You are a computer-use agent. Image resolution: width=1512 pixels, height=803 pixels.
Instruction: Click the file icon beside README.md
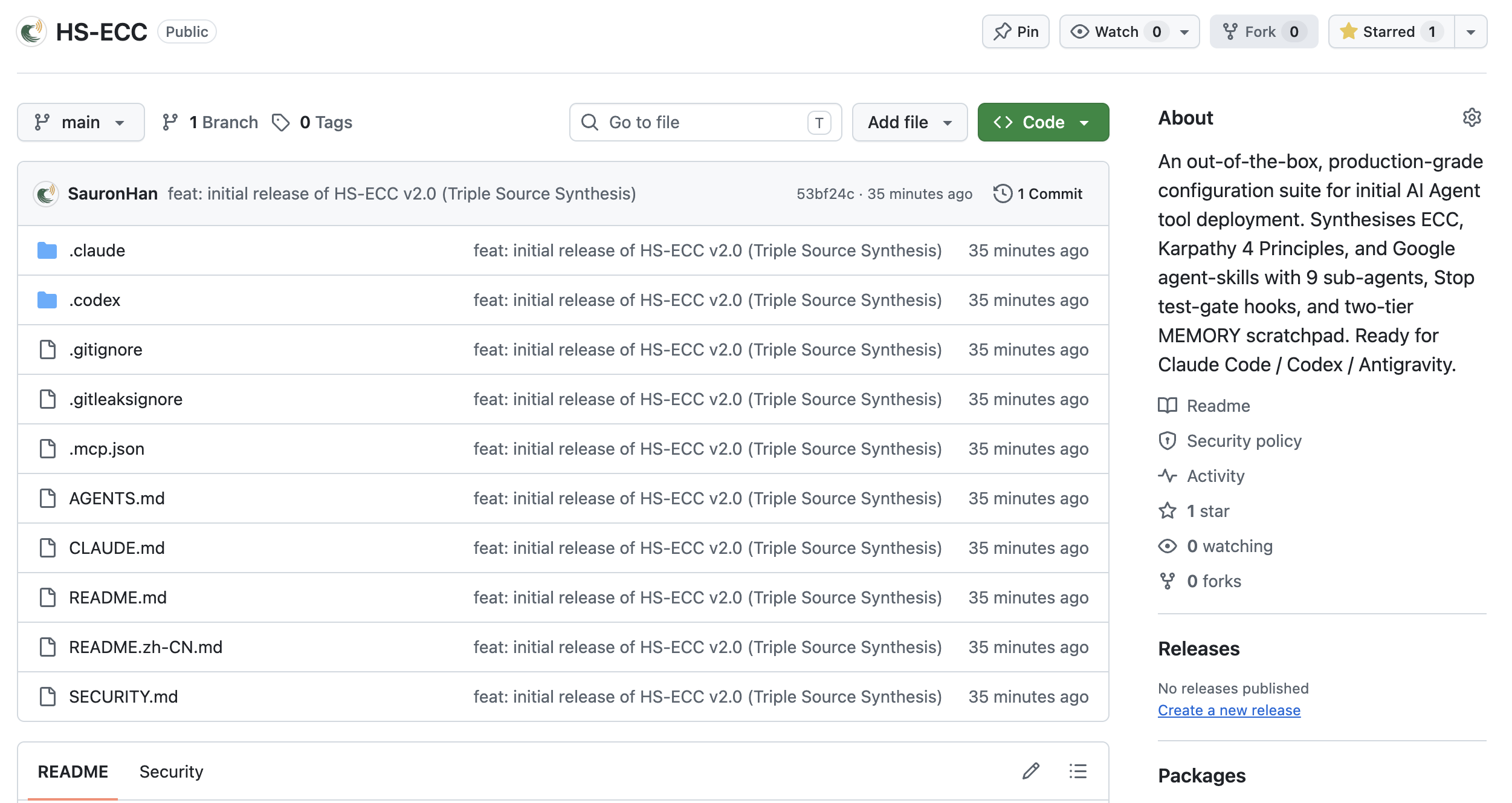point(47,597)
